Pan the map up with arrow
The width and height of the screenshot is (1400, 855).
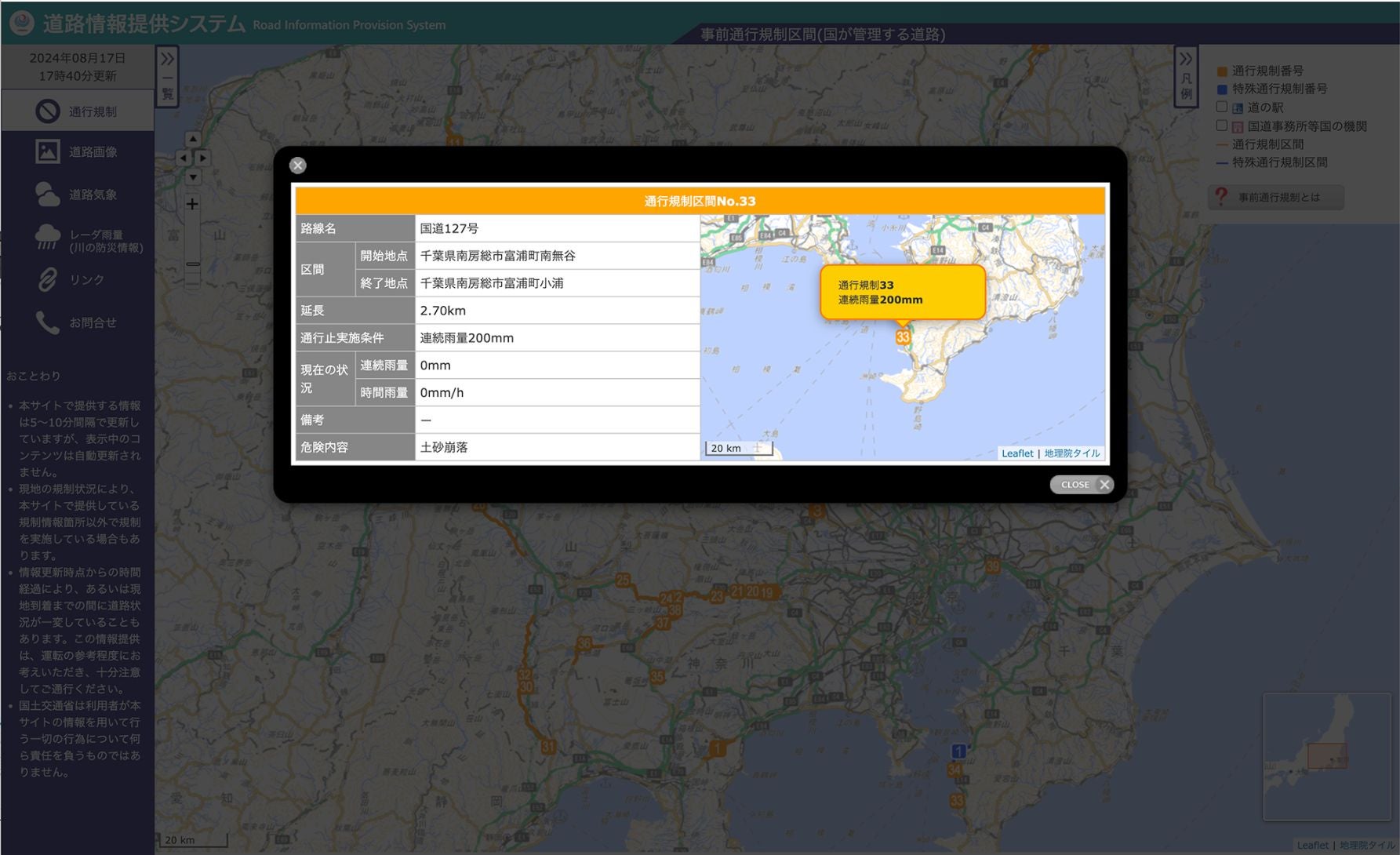[193, 139]
